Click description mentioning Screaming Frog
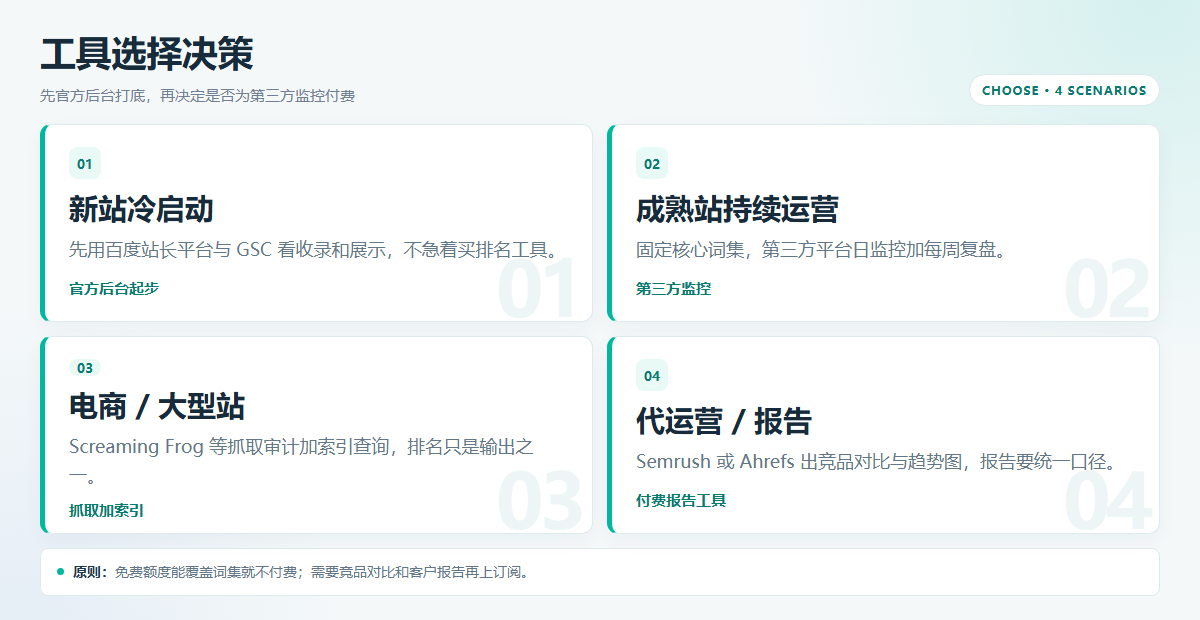The width and height of the screenshot is (1200, 620). pos(301,459)
